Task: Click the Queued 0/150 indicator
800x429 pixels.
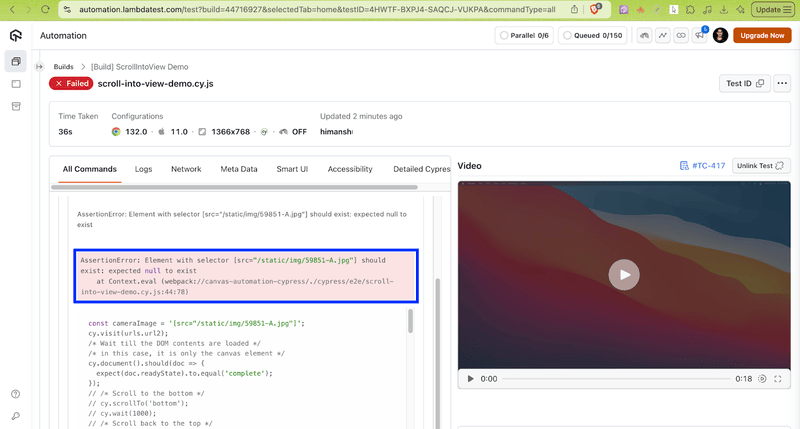Action: point(592,35)
